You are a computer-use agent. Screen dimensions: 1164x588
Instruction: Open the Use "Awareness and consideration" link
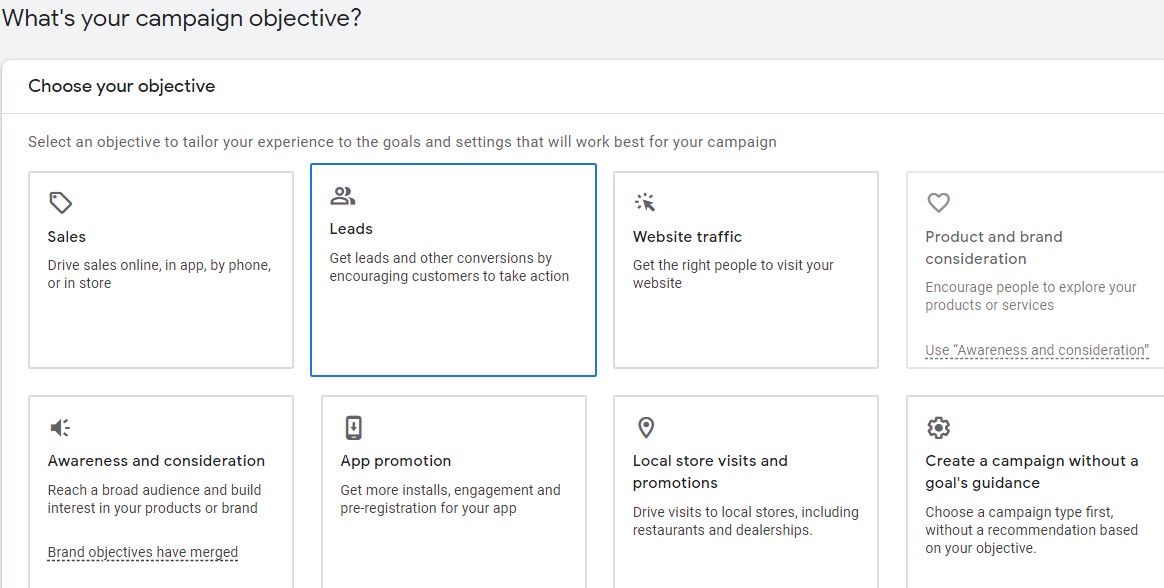[1037, 350]
